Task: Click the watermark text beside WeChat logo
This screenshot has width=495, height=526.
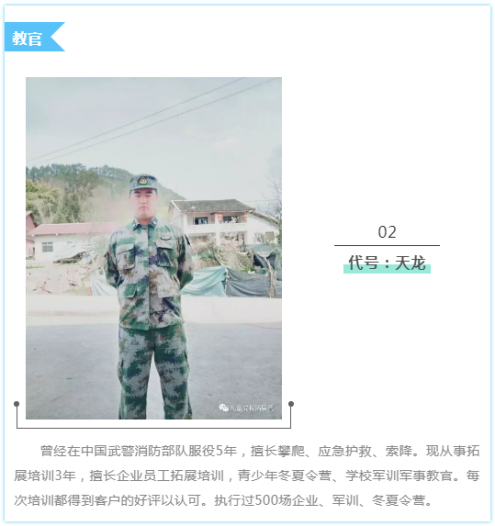Action: click(252, 408)
